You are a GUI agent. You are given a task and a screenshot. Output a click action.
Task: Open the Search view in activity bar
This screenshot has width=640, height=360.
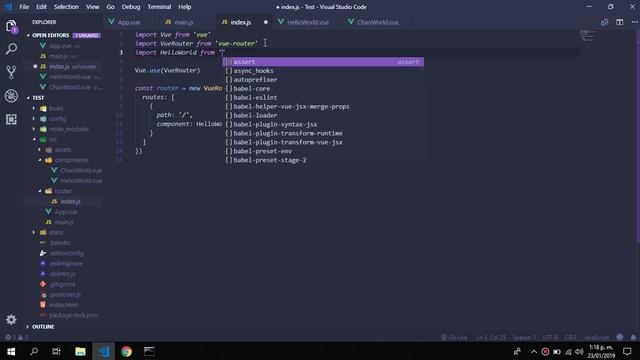[x=11, y=49]
